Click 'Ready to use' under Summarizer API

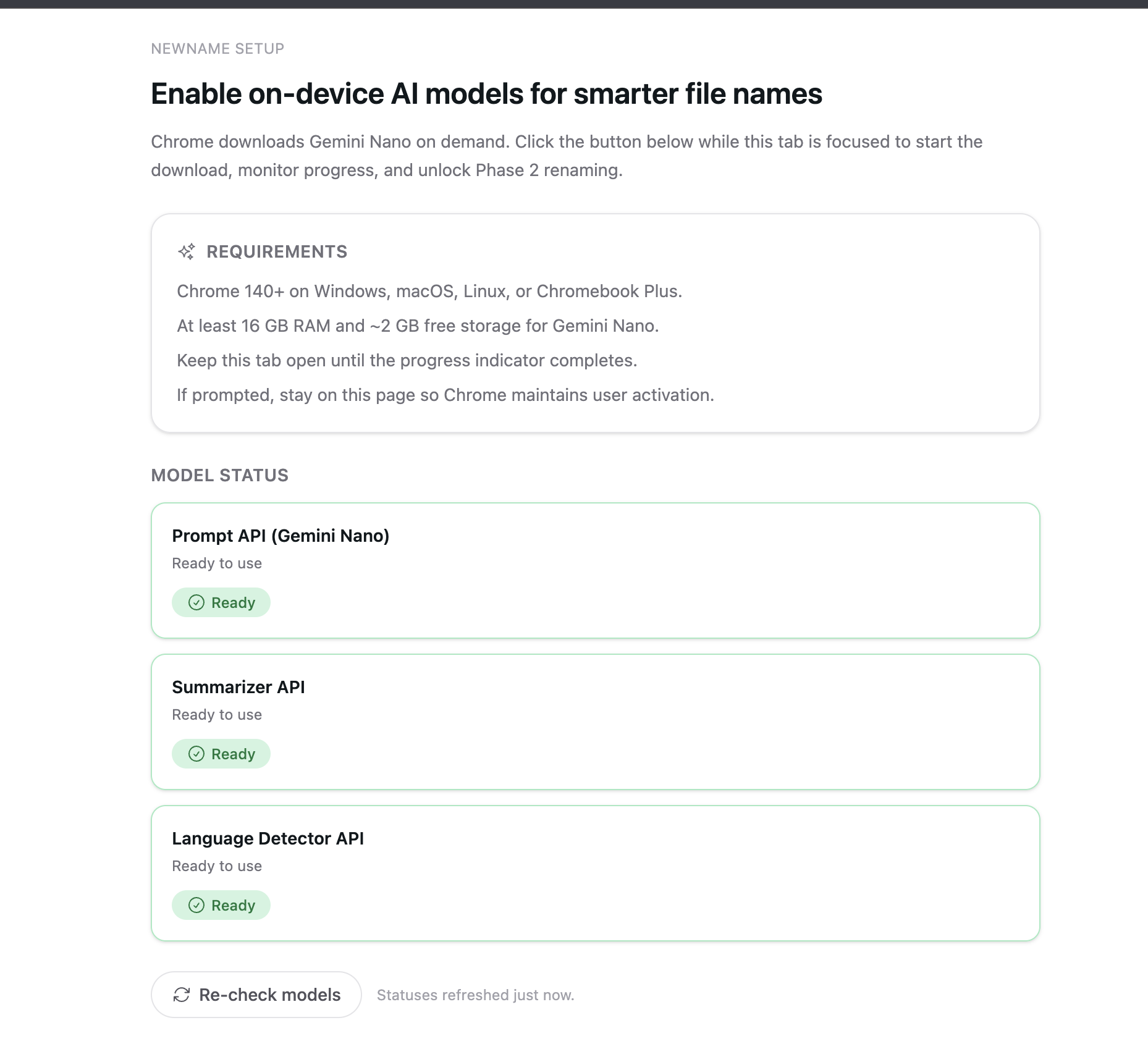[217, 715]
